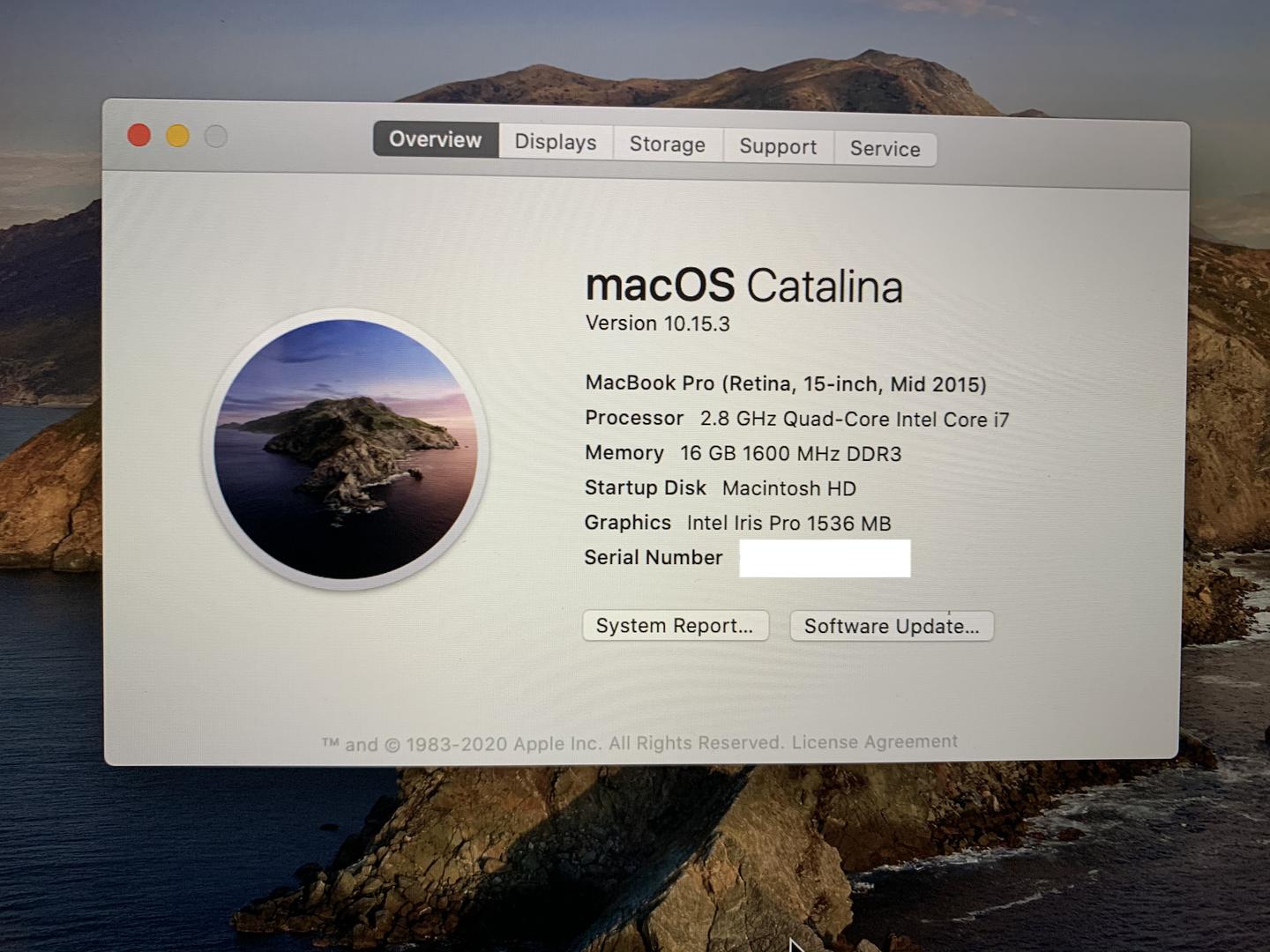The width and height of the screenshot is (1270, 952).
Task: Click the 2.8 GHz Quad-Core Intel Core i7 value
Action: (x=855, y=419)
